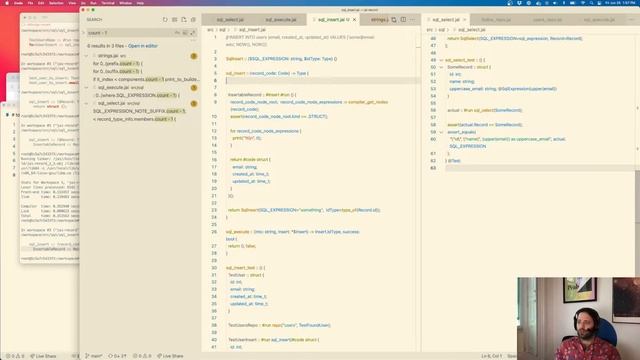Open the Edit menu in menu bar
The height and width of the screenshot is (360, 640).
(41, 3)
